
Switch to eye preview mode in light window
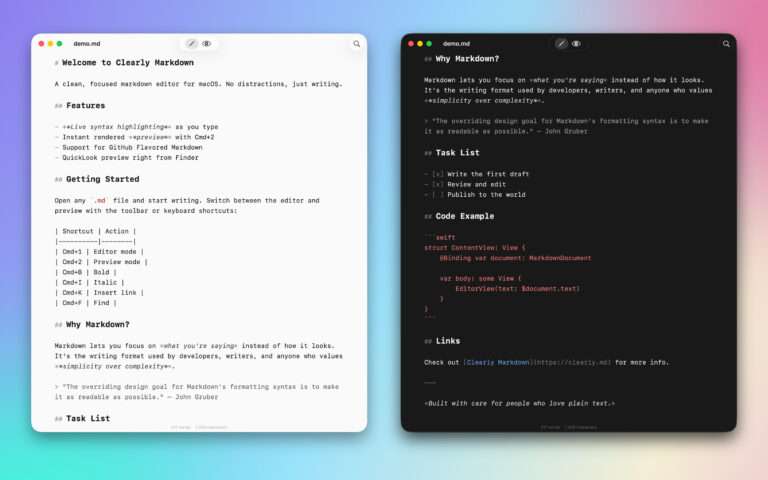[207, 44]
